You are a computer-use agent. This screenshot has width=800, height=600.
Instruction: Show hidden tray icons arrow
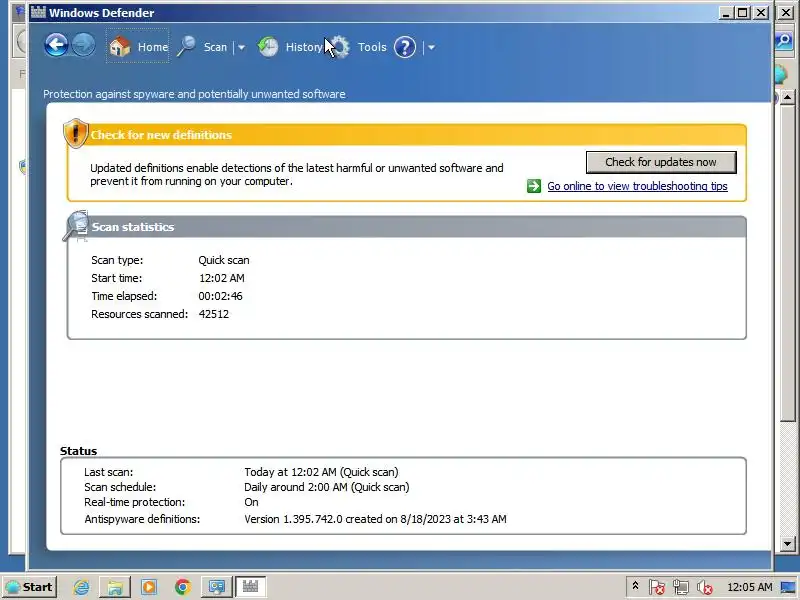635,586
